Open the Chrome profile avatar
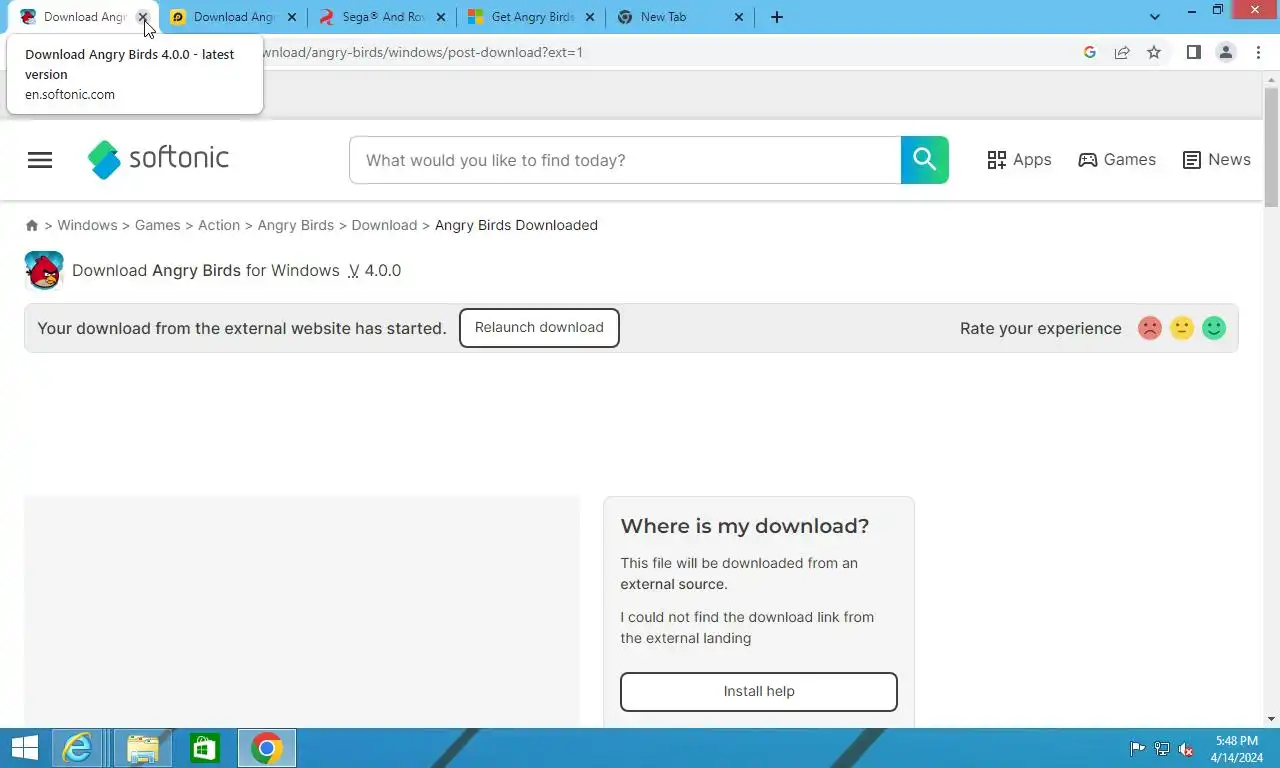The height and width of the screenshot is (768, 1280). (x=1226, y=52)
